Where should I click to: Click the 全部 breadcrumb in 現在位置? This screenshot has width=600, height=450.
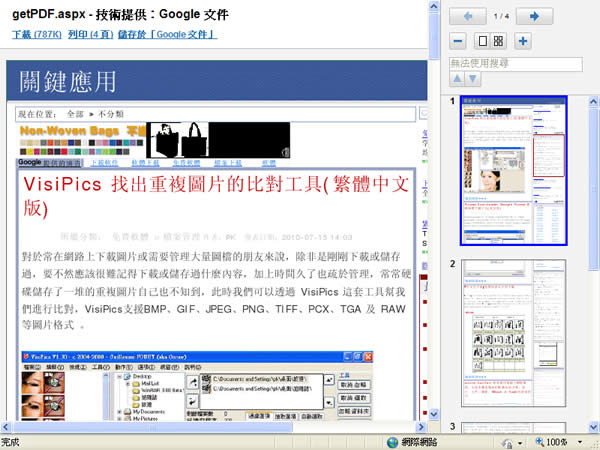pos(75,114)
